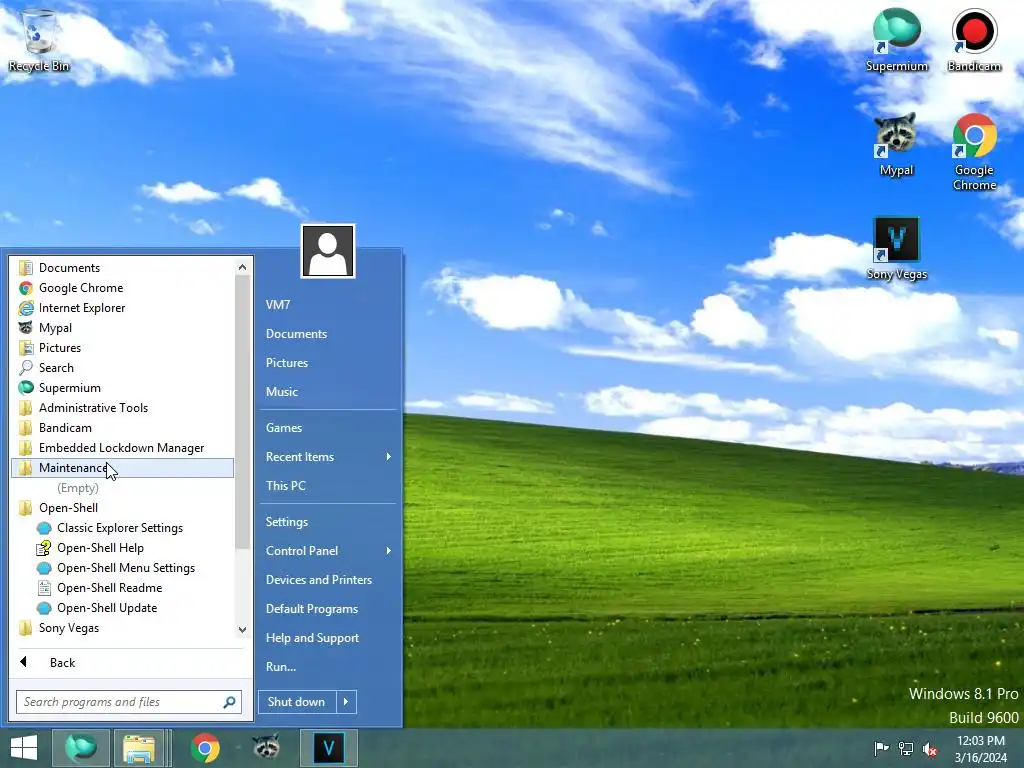The height and width of the screenshot is (768, 1024).
Task: Click the Shut down button
Action: [x=297, y=702]
